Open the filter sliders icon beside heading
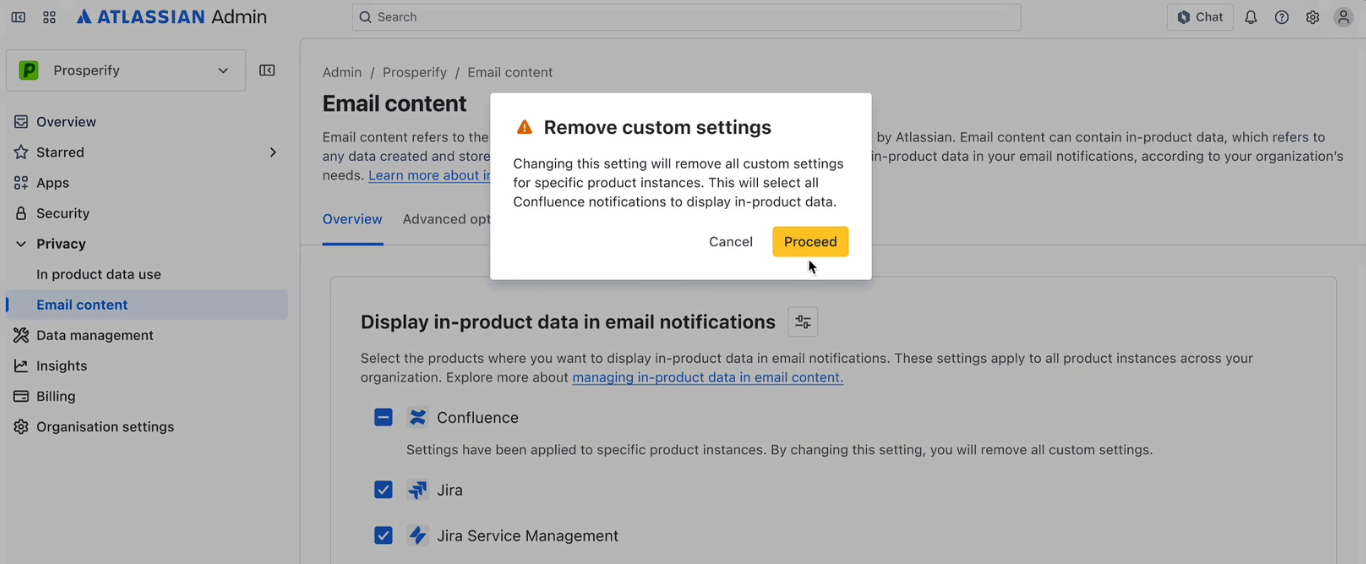The width and height of the screenshot is (1366, 564). (803, 322)
